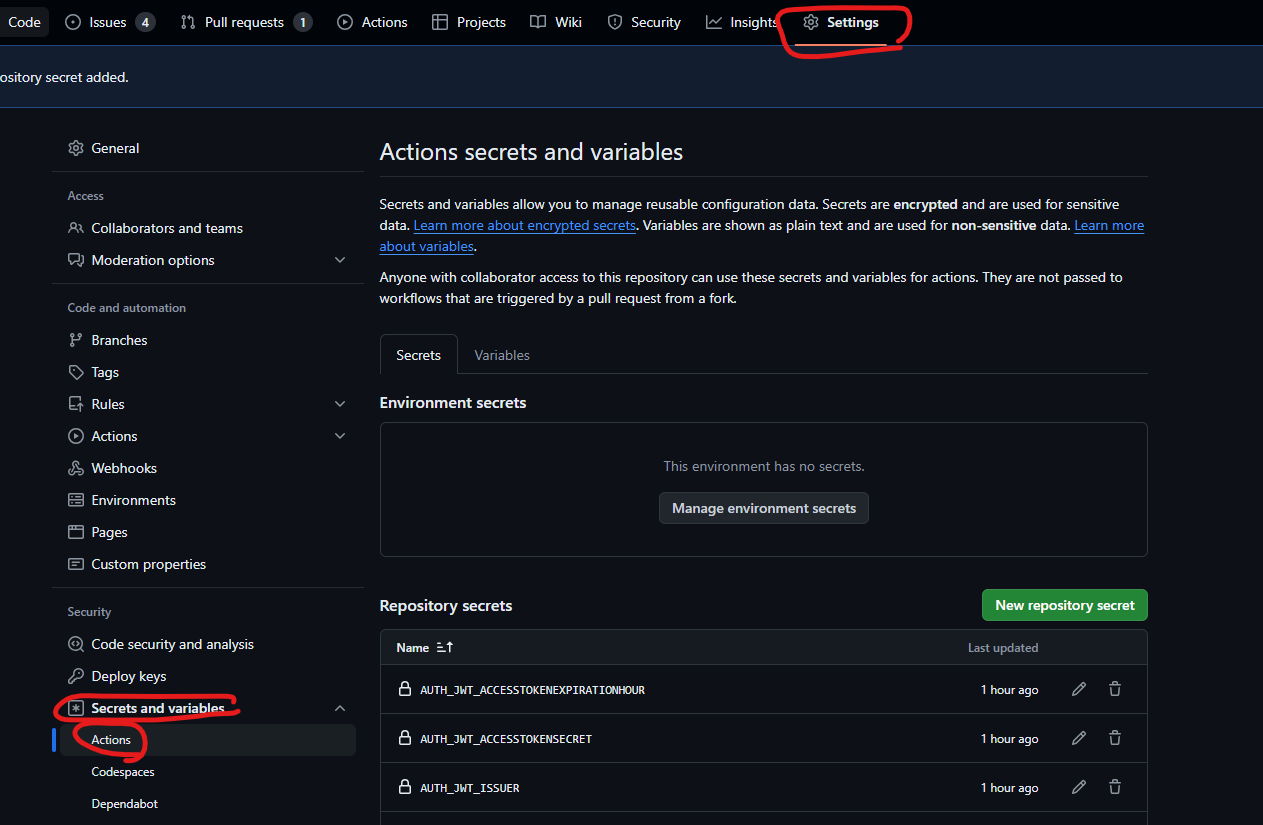Delete the AUTH_JWT_ACCESSTOKENEXPIRATIONHOUR secret

point(1115,689)
